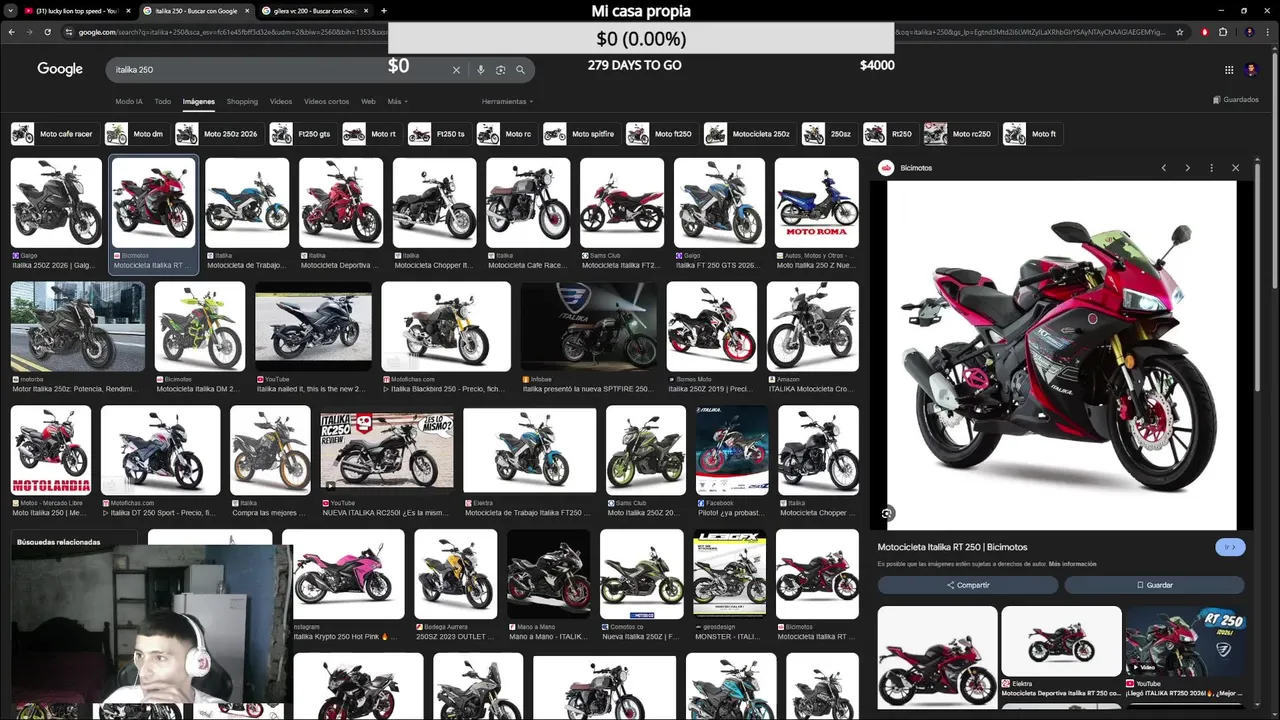Close the italika 250 browser tab
This screenshot has width=1280, height=720.
(247, 11)
